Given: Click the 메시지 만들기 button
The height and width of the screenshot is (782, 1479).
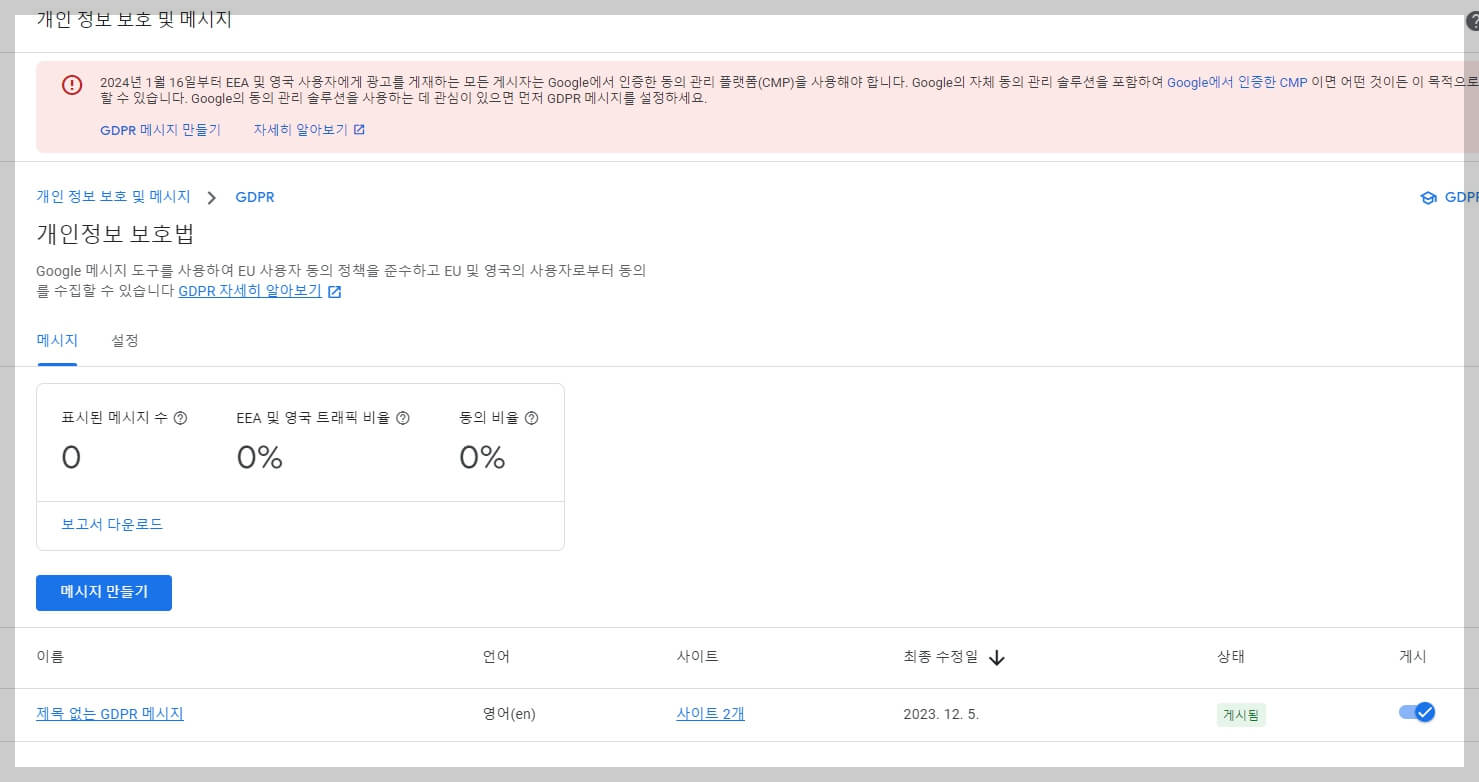Looking at the screenshot, I should pyautogui.click(x=103, y=592).
